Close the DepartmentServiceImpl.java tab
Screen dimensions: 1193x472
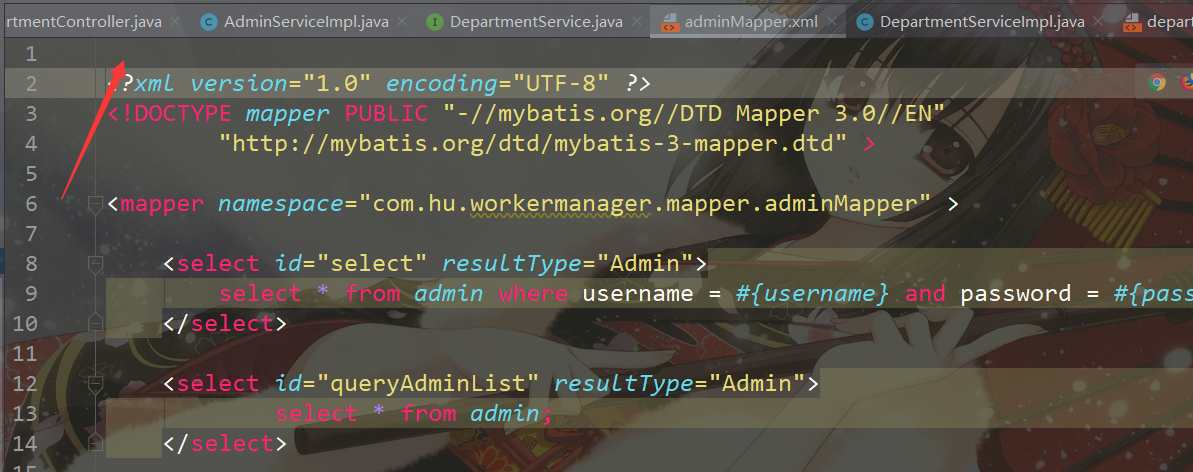pyautogui.click(x=1100, y=22)
